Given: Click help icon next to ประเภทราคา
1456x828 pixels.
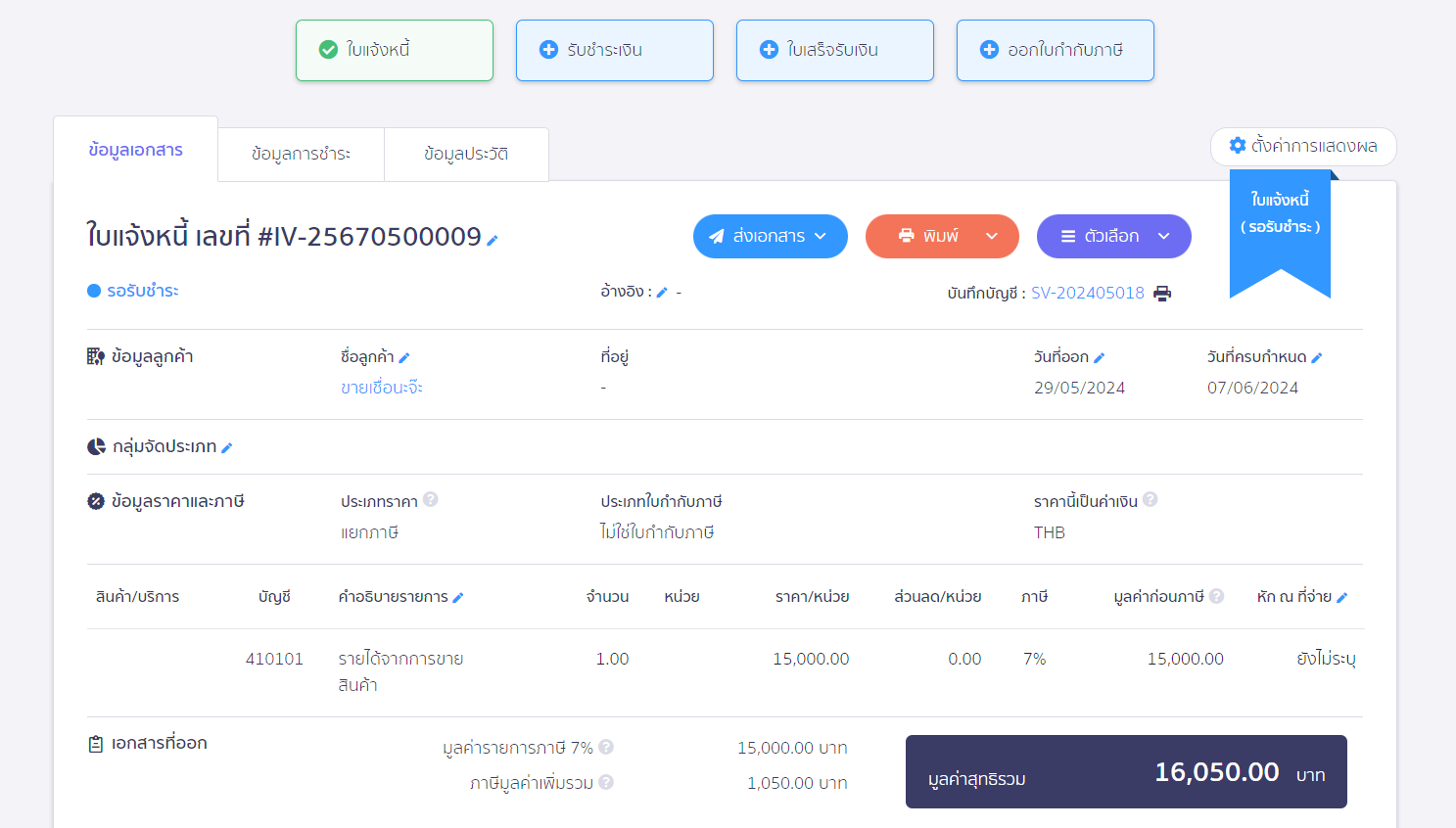Looking at the screenshot, I should coord(430,499).
